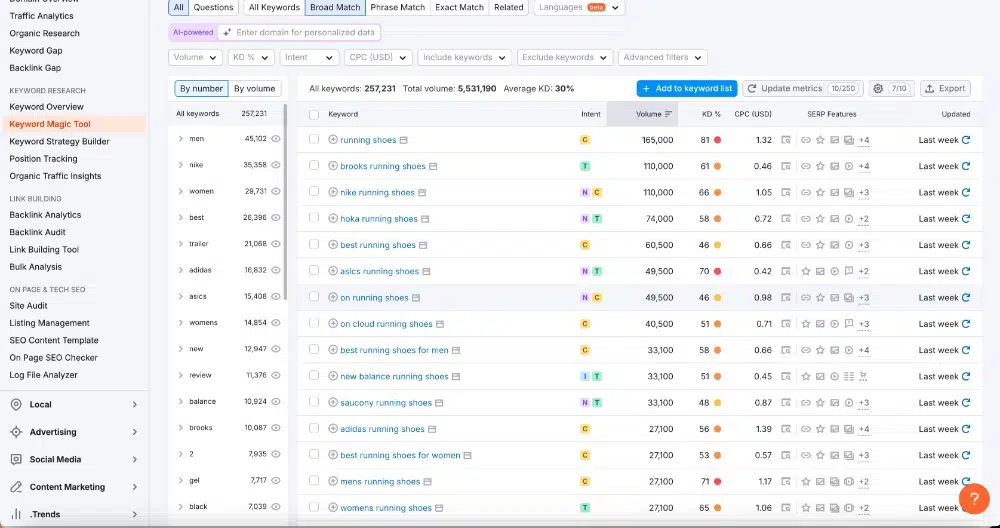Select the Phrase Match tab
The image size is (1000, 528).
[x=397, y=8]
